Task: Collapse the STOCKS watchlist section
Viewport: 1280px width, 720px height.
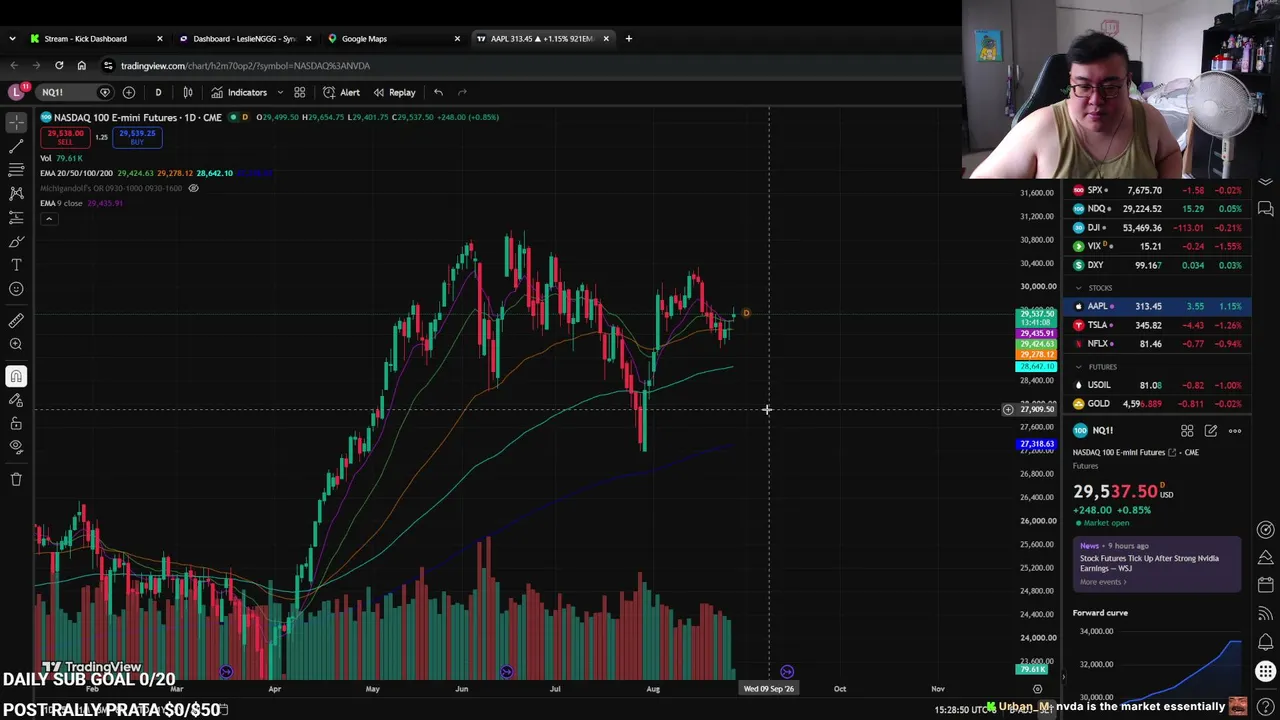Action: (x=1079, y=288)
